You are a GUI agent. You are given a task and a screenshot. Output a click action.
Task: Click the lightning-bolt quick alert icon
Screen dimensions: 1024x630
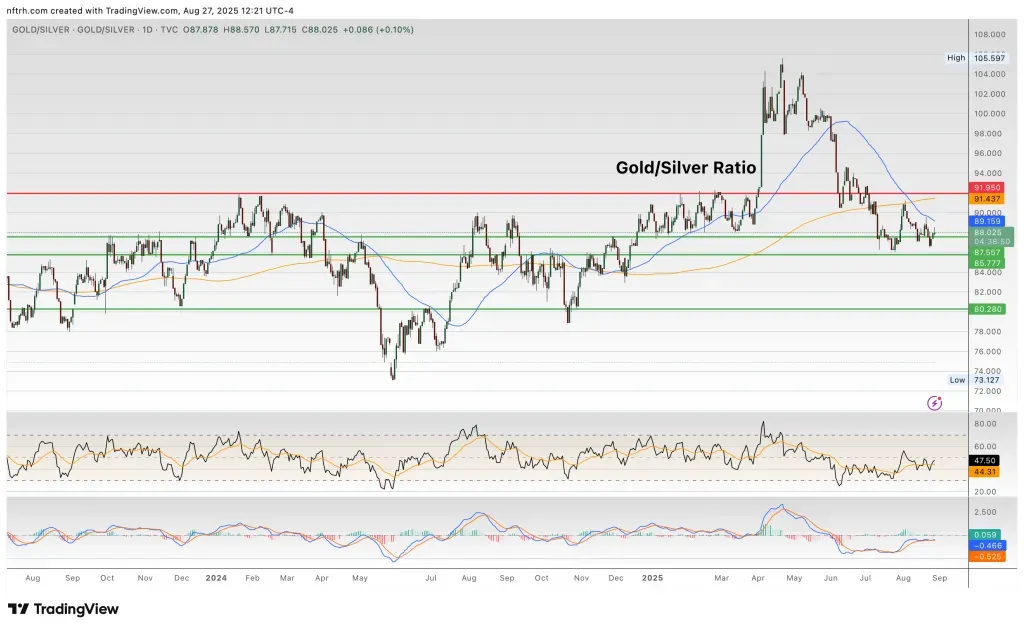coord(935,403)
